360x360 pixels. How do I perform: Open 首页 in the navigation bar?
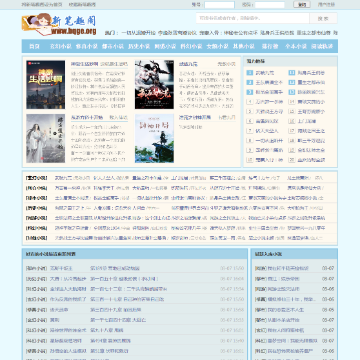coord(34,46)
